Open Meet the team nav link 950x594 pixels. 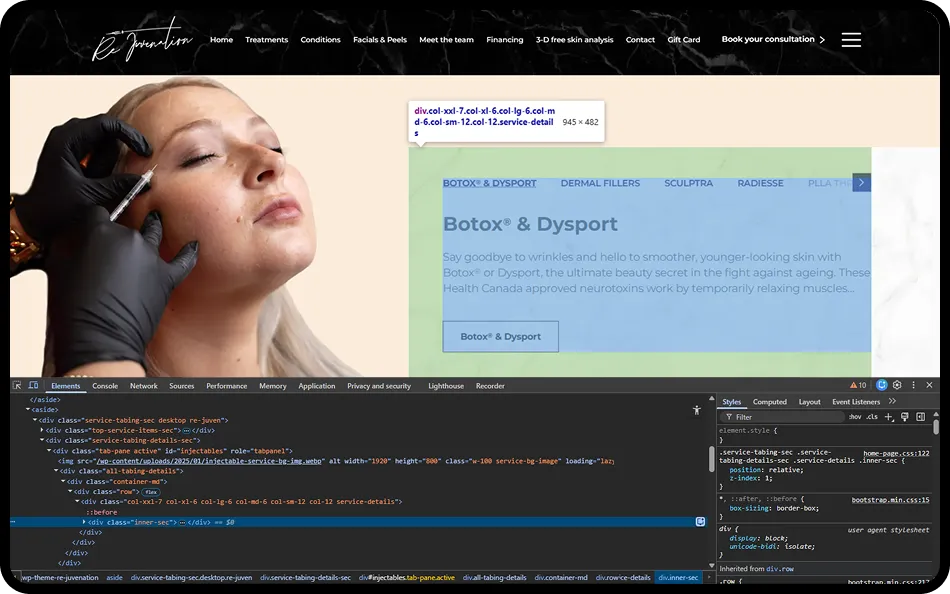click(x=447, y=39)
